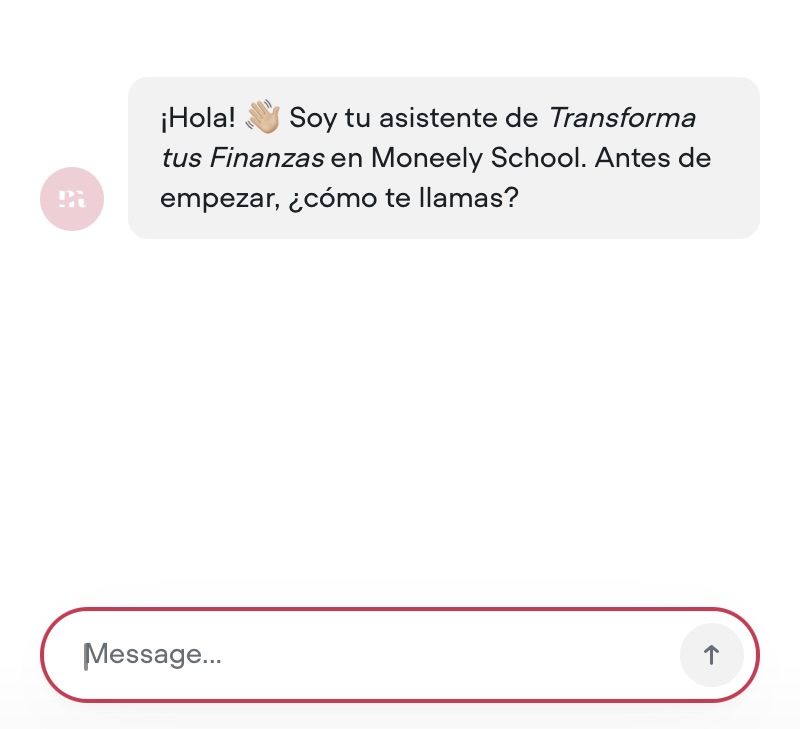
Task: Click the blinking text cursor in the input
Action: click(x=86, y=655)
